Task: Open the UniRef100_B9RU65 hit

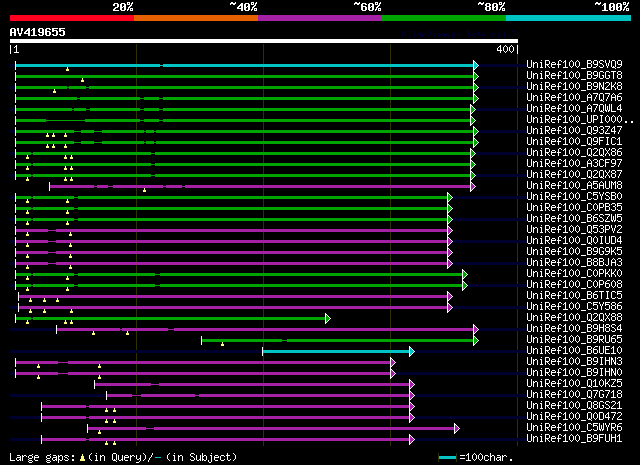Action: pos(574,340)
